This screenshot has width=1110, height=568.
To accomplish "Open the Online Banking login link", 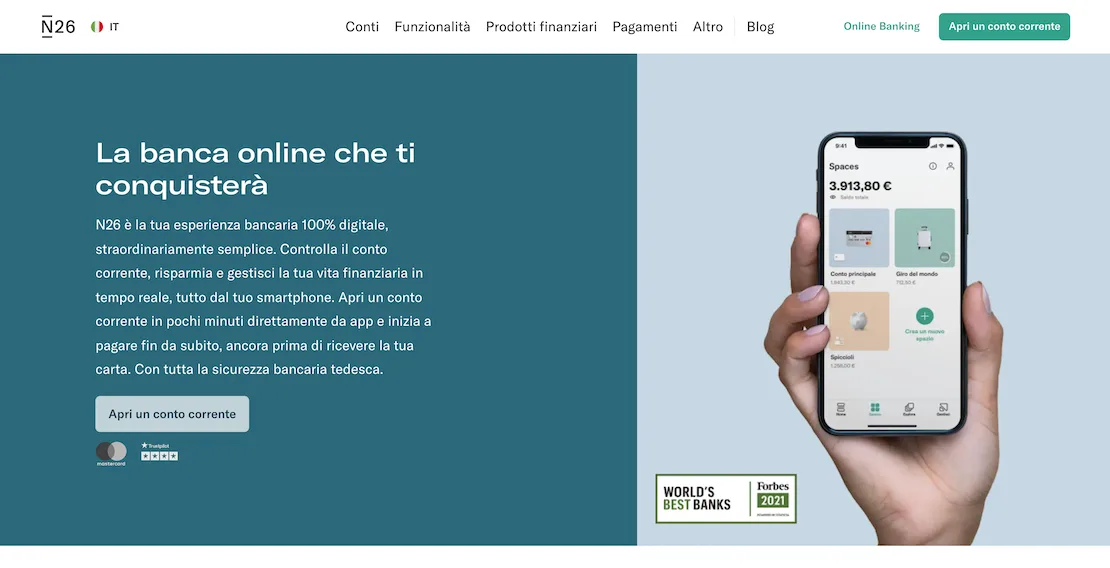I will pos(881,26).
